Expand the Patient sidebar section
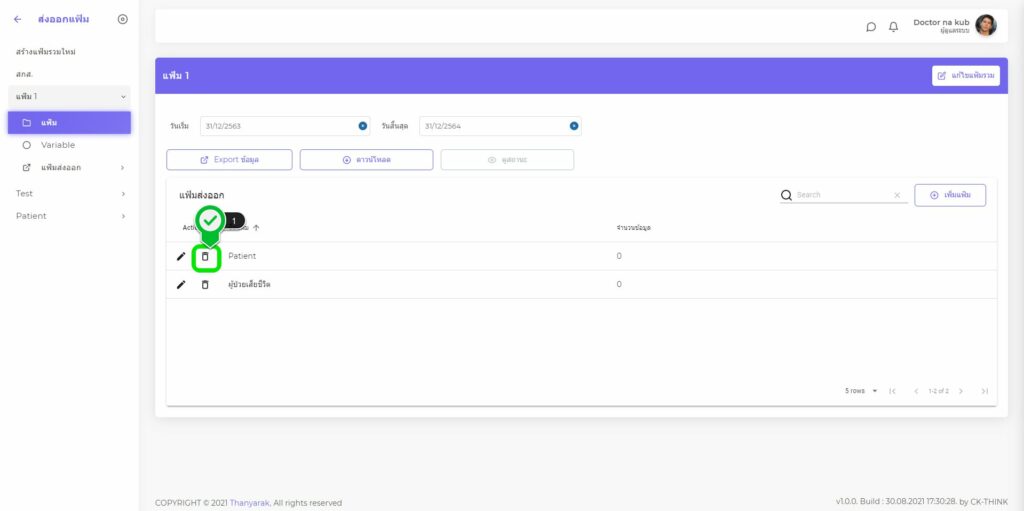The width and height of the screenshot is (1024, 511). (123, 216)
